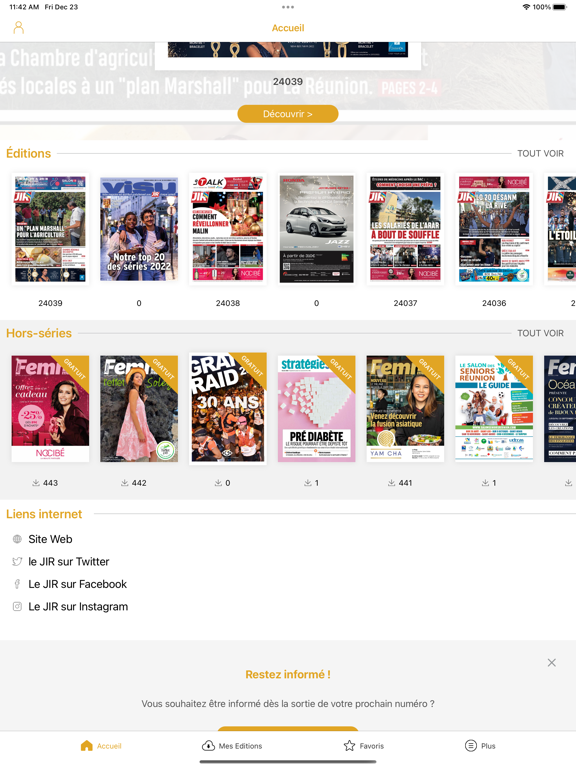Screen dimensions: 576x768
Task: Open edition 24038 Comment réveillonner malin
Action: coord(228,229)
